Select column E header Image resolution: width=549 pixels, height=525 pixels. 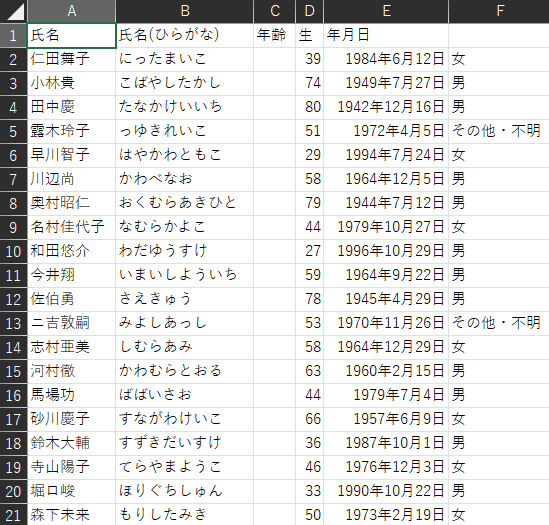click(386, 11)
